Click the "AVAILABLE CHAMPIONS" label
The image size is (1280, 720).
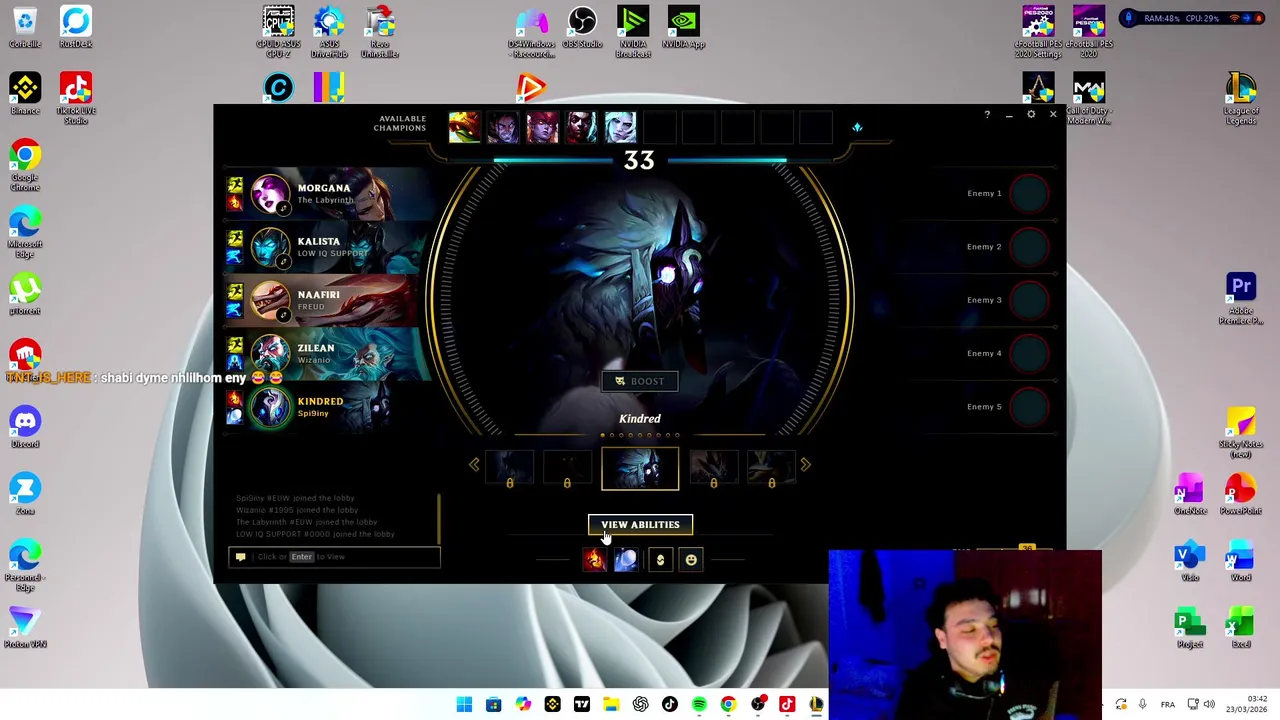coord(400,124)
